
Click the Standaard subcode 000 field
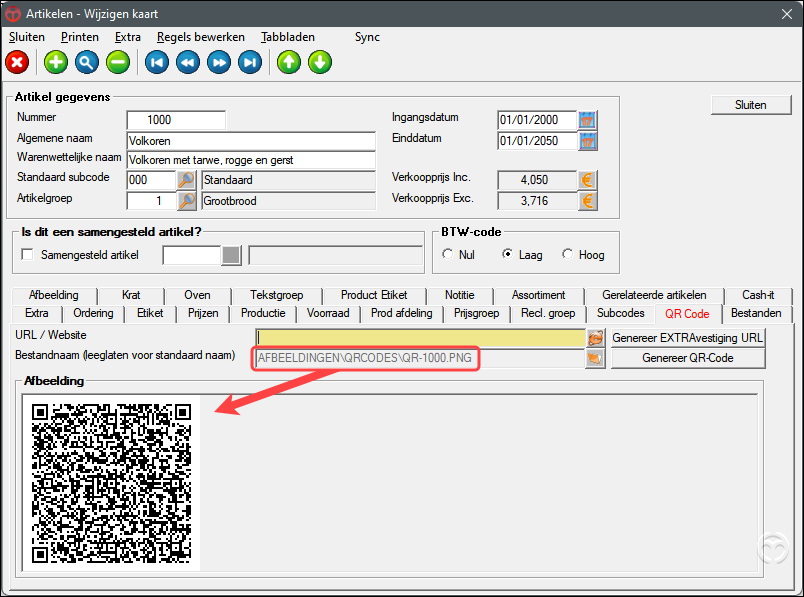tap(151, 180)
